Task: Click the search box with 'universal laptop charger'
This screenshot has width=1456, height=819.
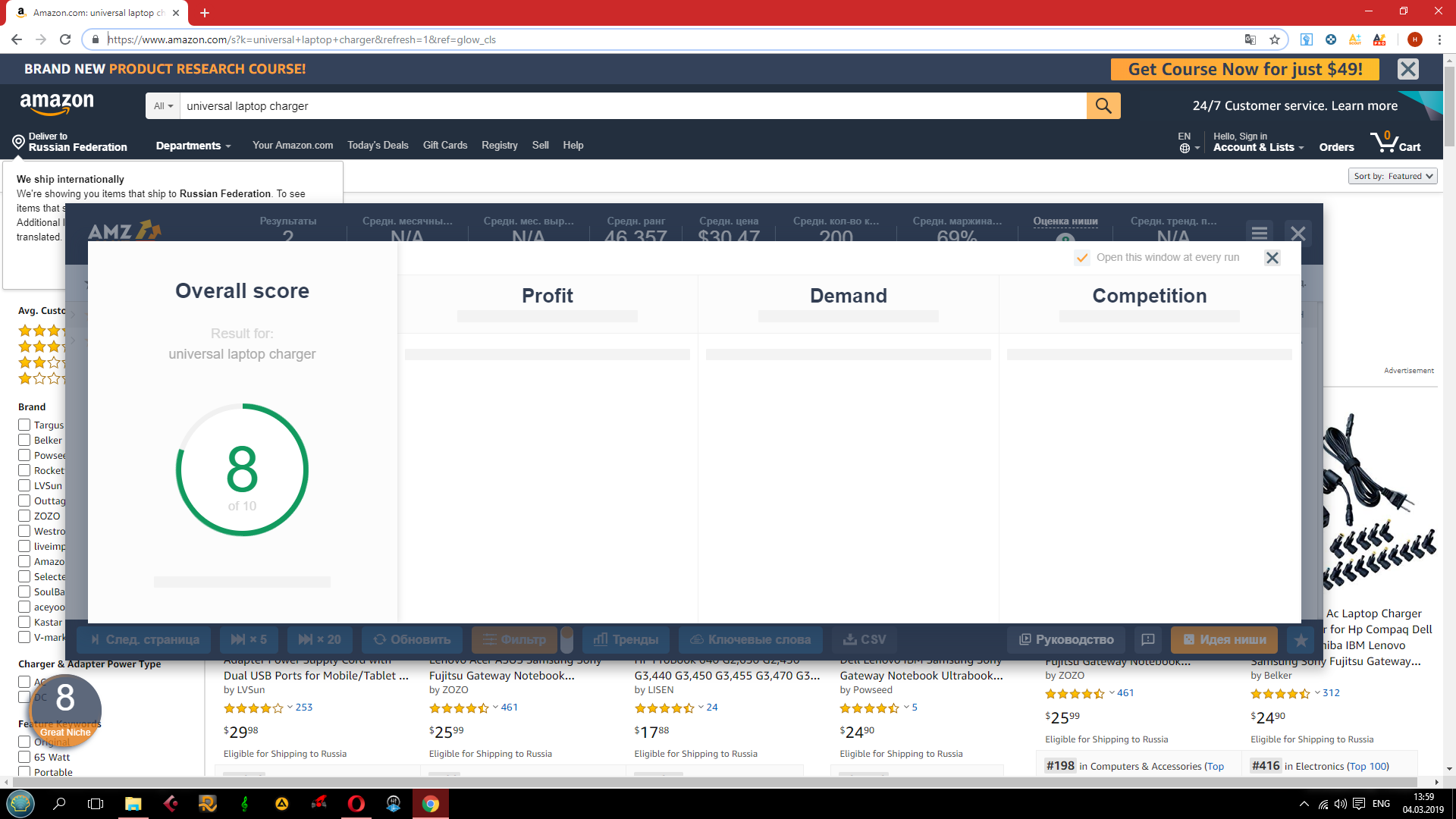Action: [x=629, y=106]
